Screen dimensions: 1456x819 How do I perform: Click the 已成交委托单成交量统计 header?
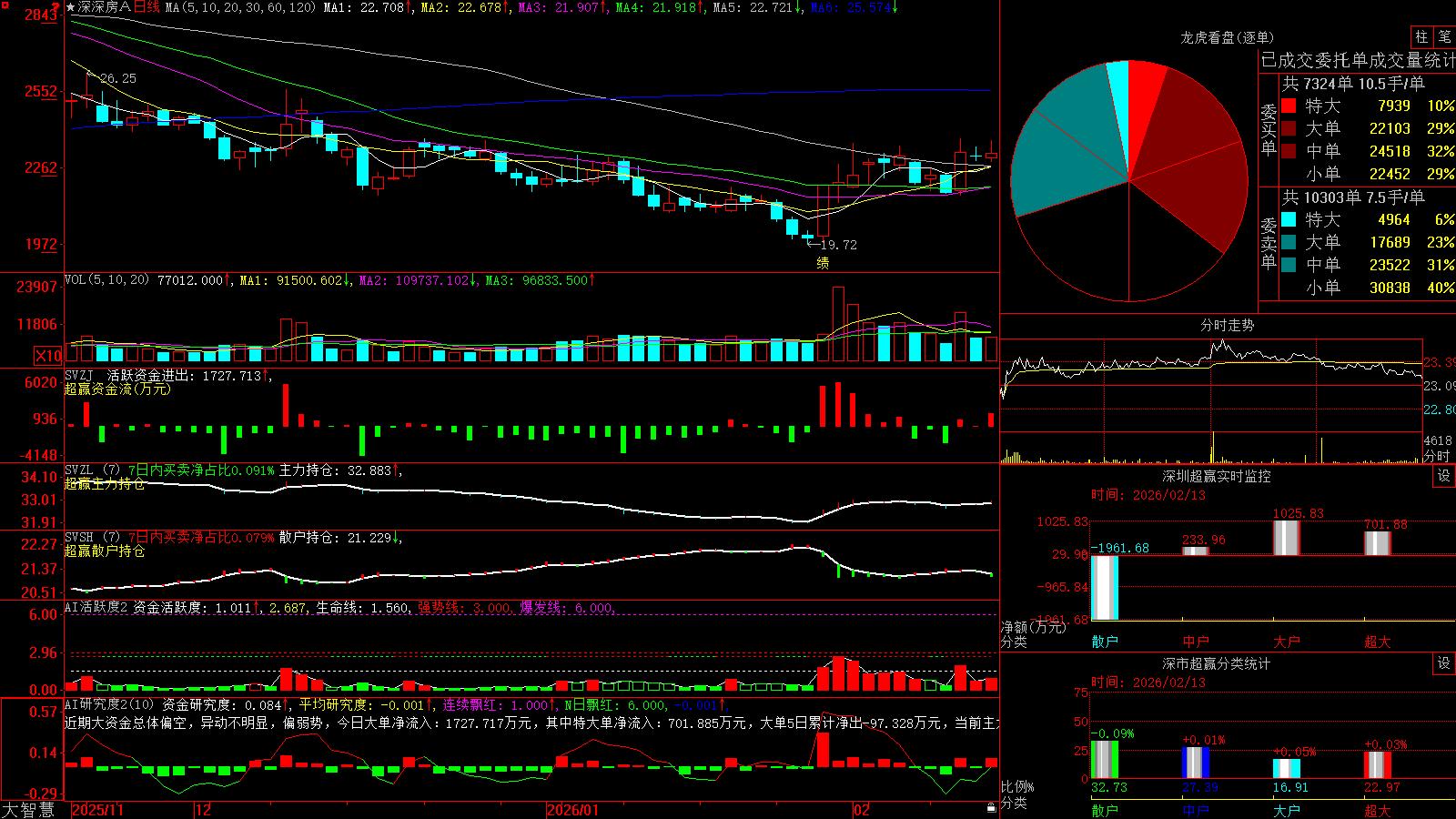(1358, 60)
